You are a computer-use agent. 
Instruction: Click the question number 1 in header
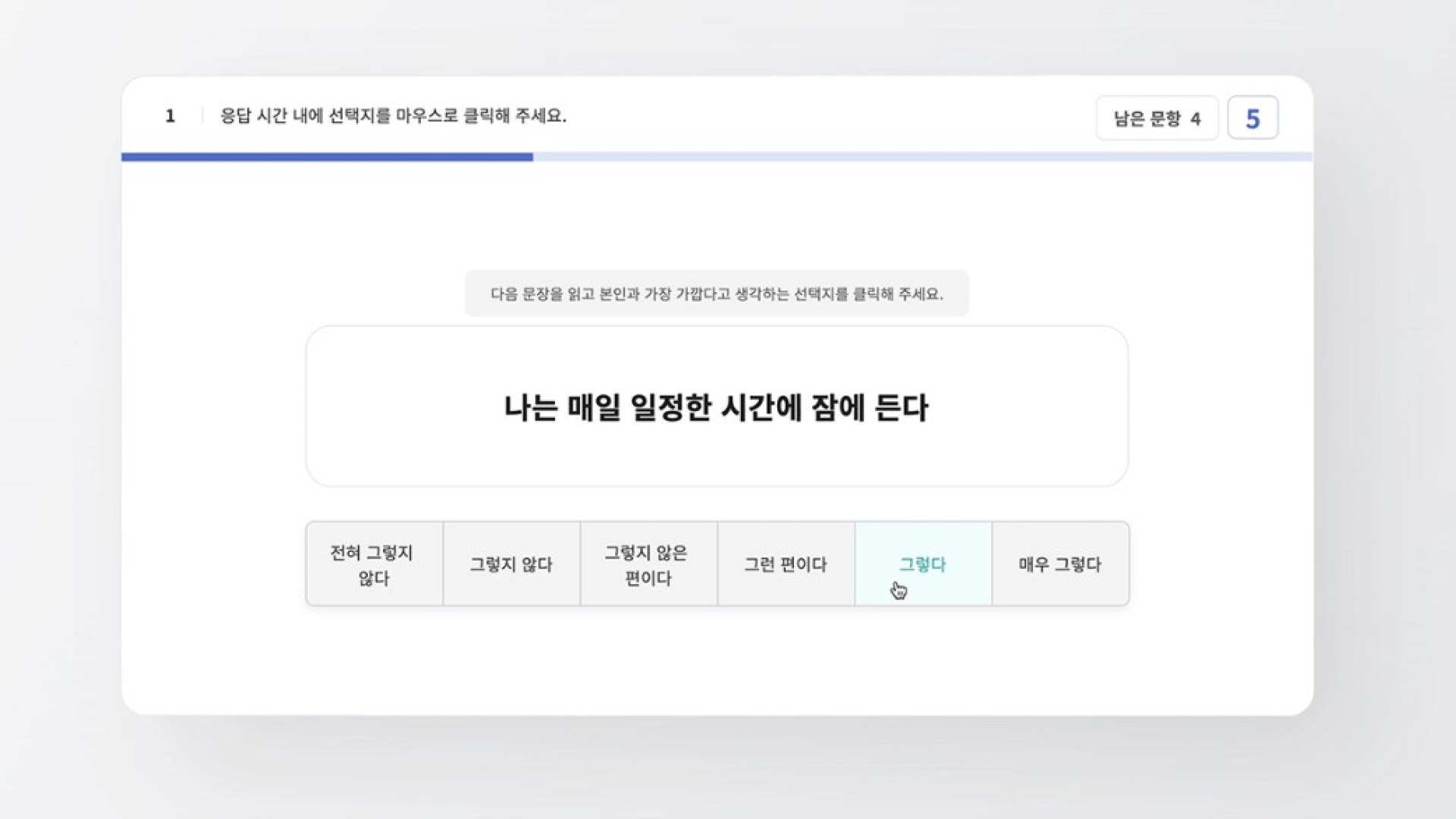[x=170, y=116]
